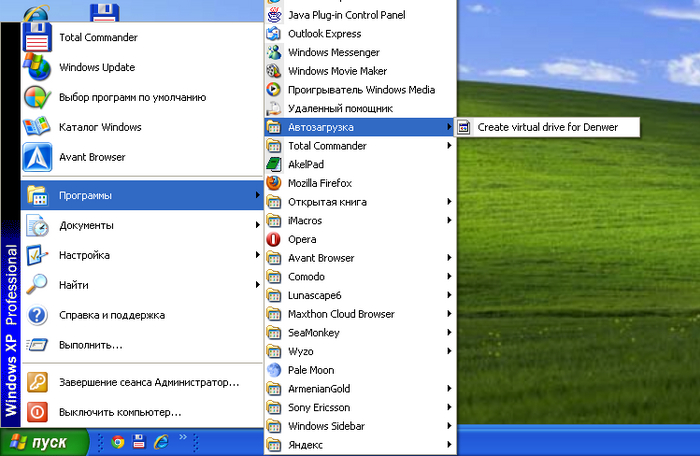
Task: Launch Internet Explorer from the taskbar
Action: (161, 441)
